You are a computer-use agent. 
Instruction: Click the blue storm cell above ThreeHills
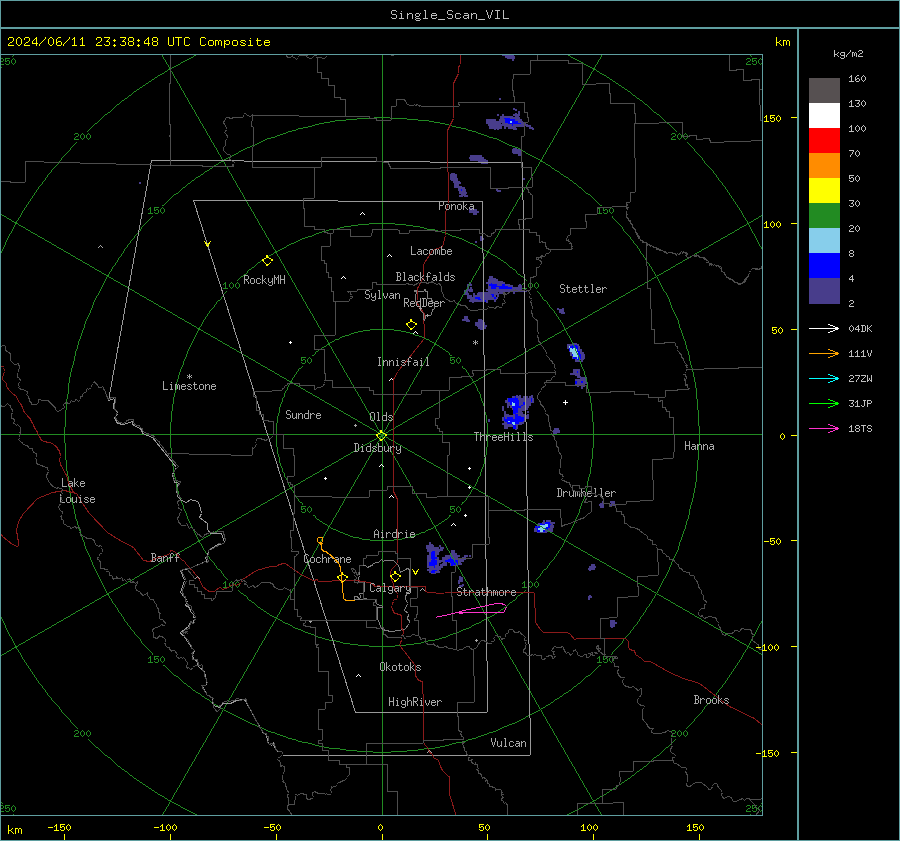[x=517, y=411]
